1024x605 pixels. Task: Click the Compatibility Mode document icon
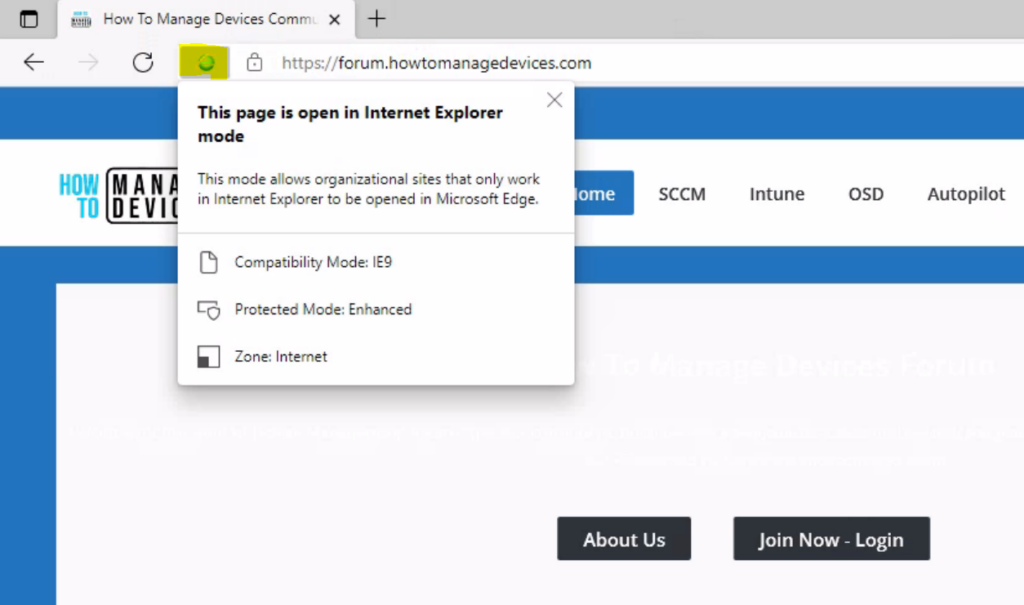tap(208, 262)
